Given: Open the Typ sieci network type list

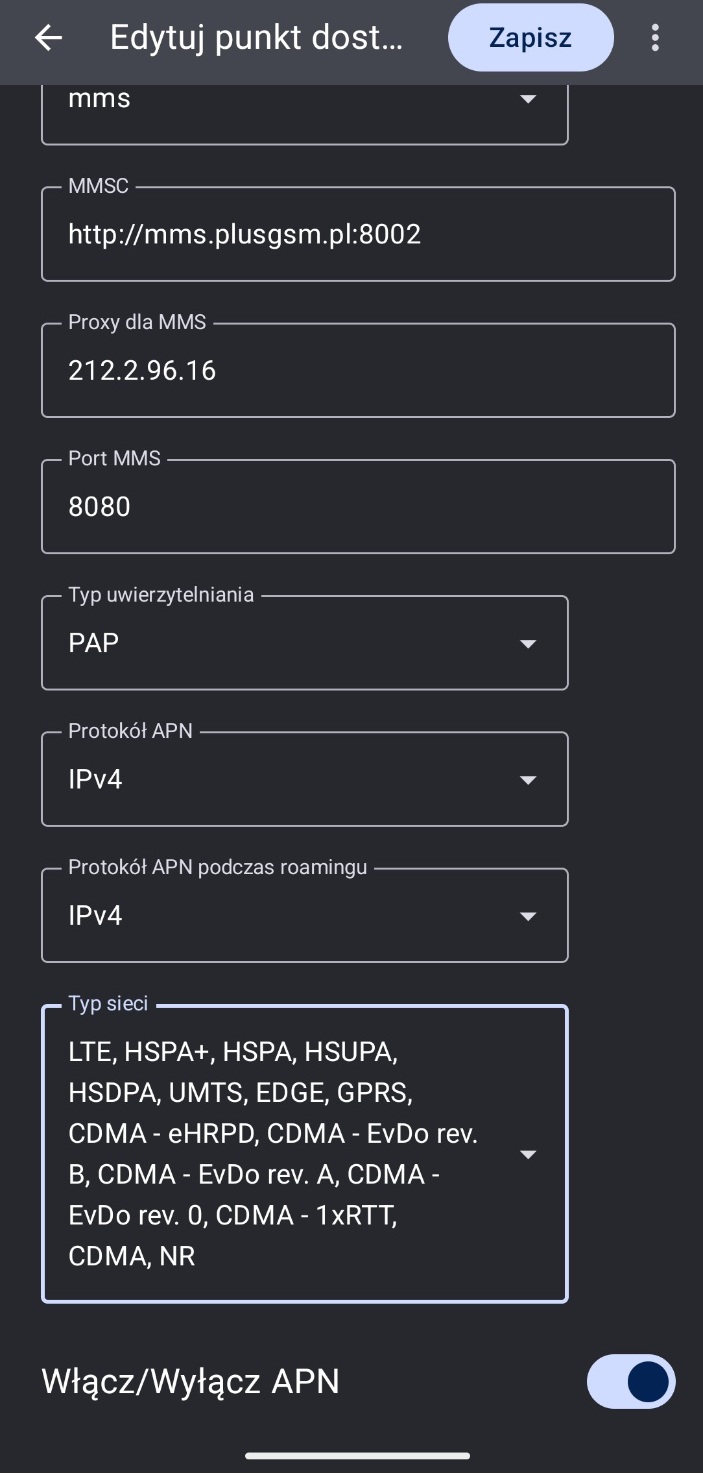Looking at the screenshot, I should [x=304, y=1154].
